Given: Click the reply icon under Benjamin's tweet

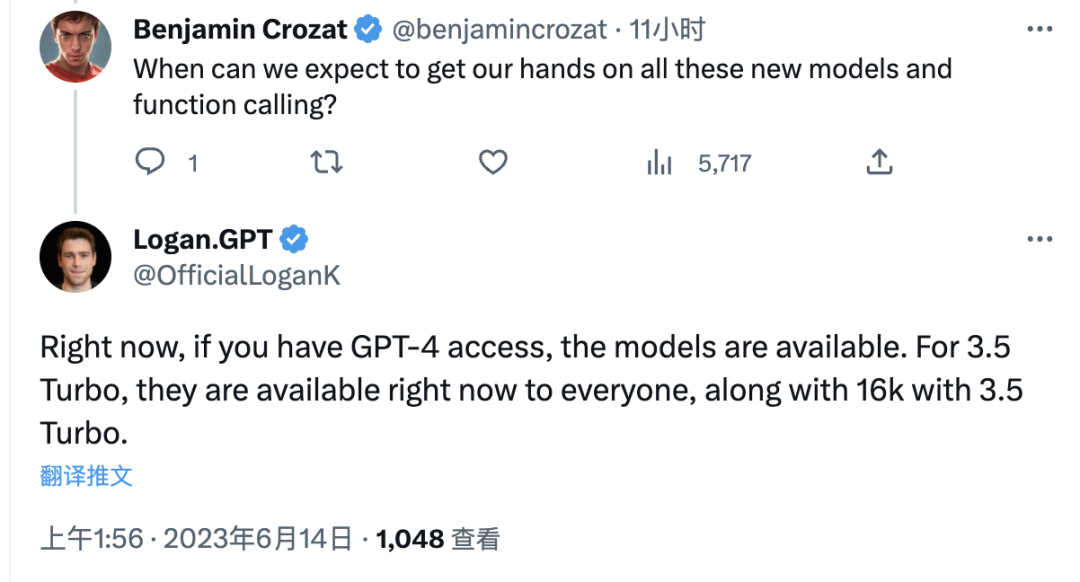Looking at the screenshot, I should point(149,162).
